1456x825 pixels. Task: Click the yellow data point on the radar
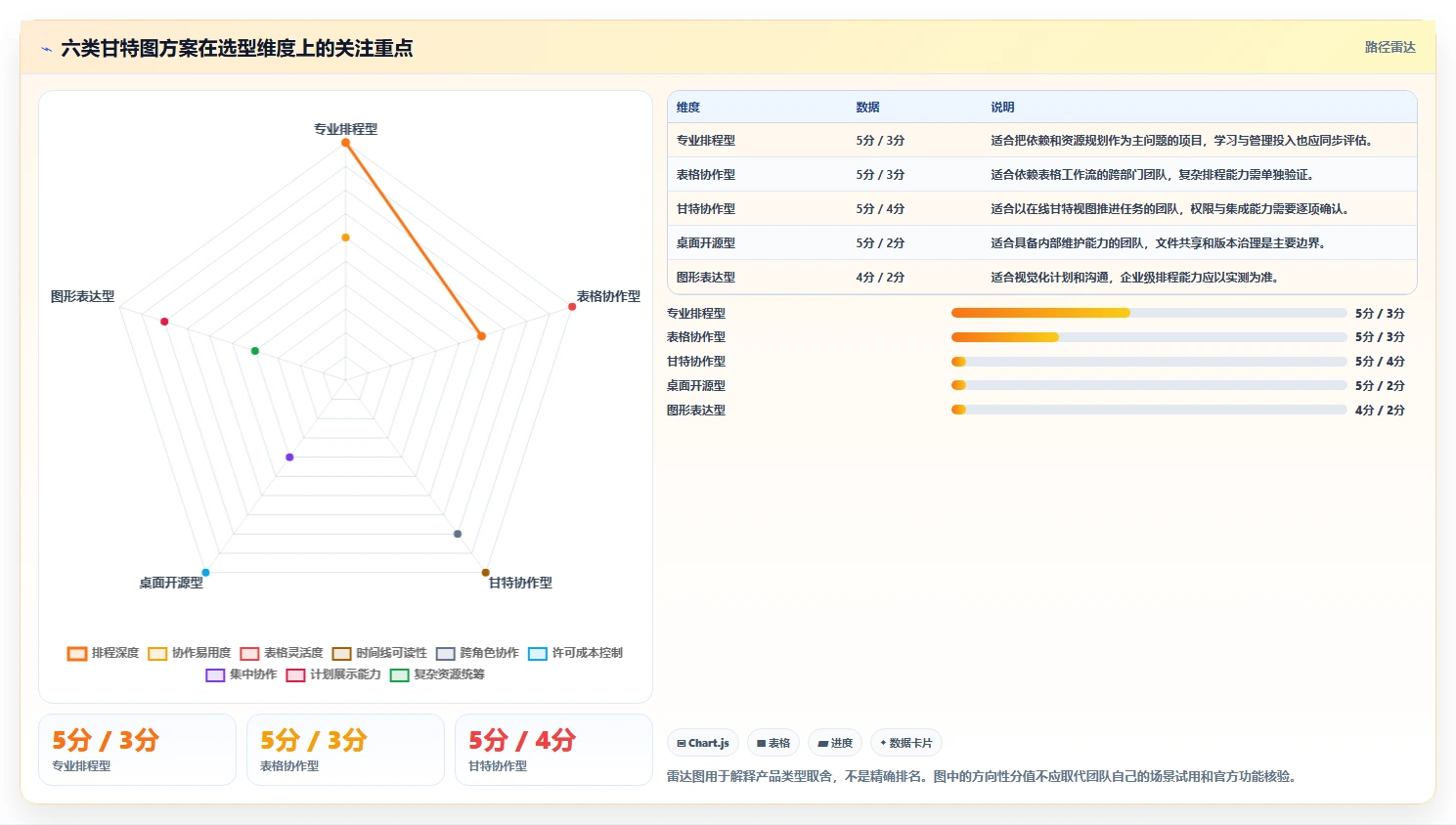(345, 238)
